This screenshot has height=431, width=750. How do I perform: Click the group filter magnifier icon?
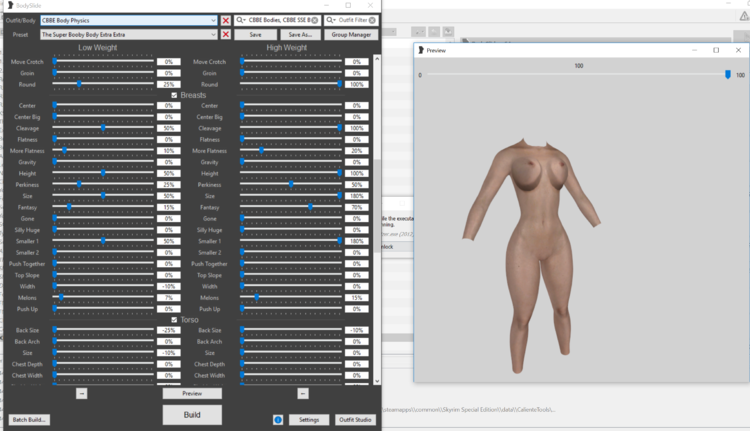click(x=241, y=20)
